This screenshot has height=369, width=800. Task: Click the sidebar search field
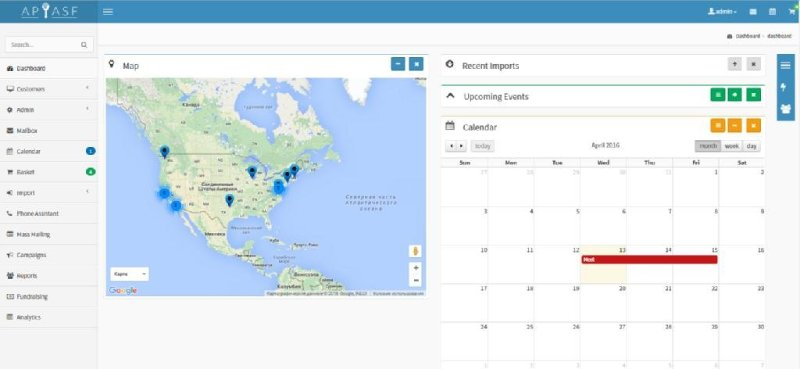(x=49, y=44)
